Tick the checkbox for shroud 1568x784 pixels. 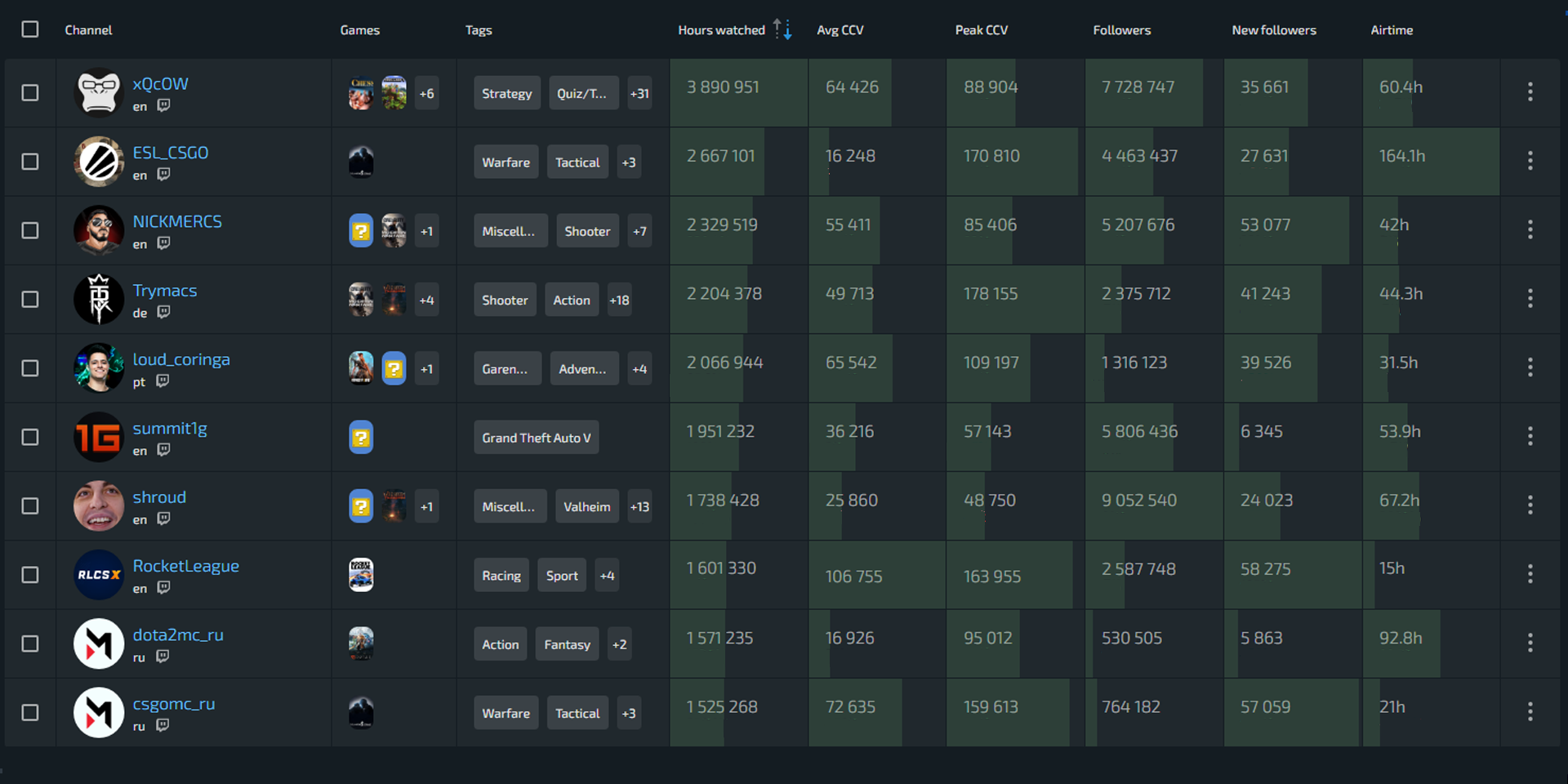[30, 506]
